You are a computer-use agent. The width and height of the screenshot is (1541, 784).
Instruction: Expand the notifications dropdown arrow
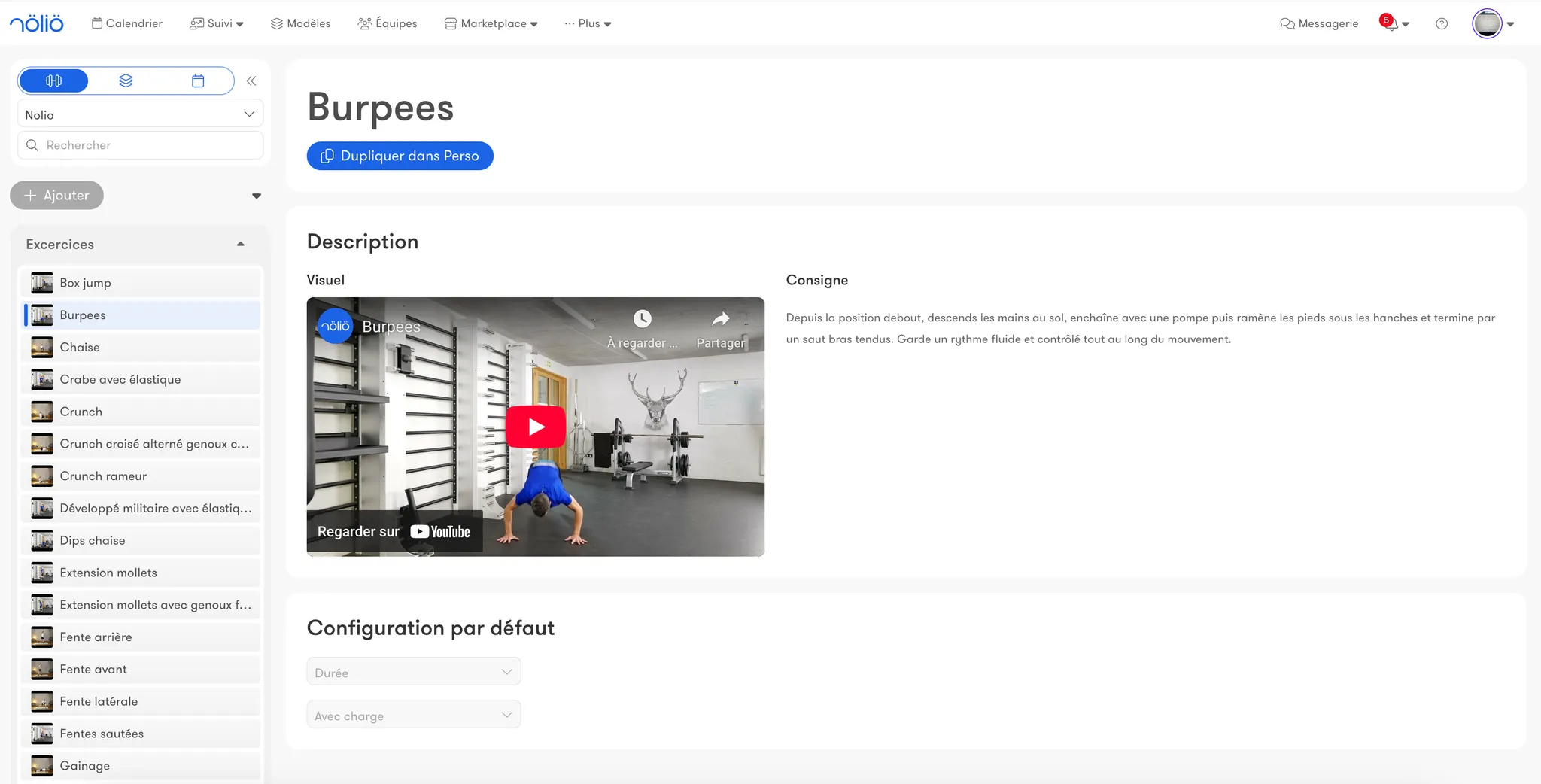[x=1406, y=24]
